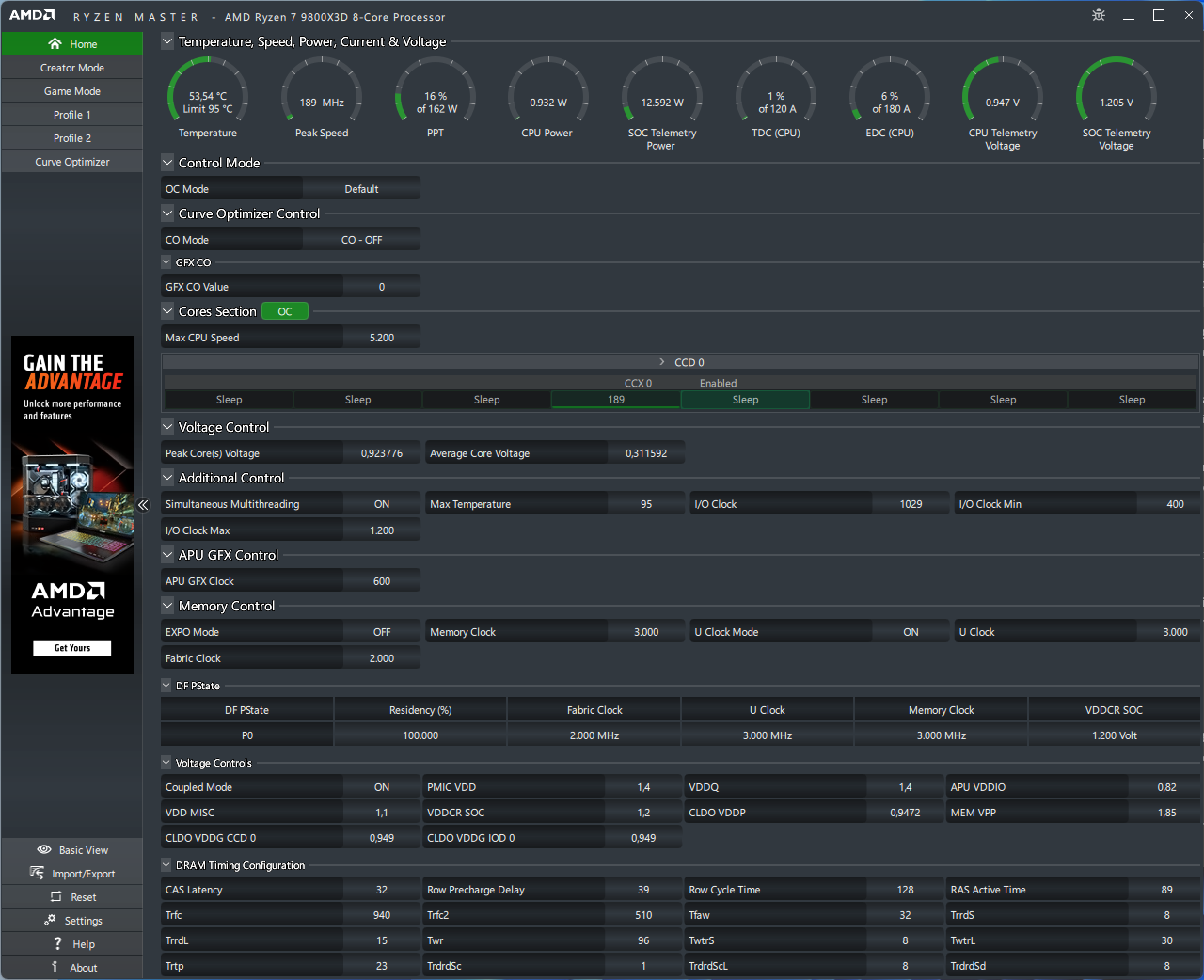Toggle Coupled Mode ON value
Screen dimensions: 1204x980
pos(382,787)
